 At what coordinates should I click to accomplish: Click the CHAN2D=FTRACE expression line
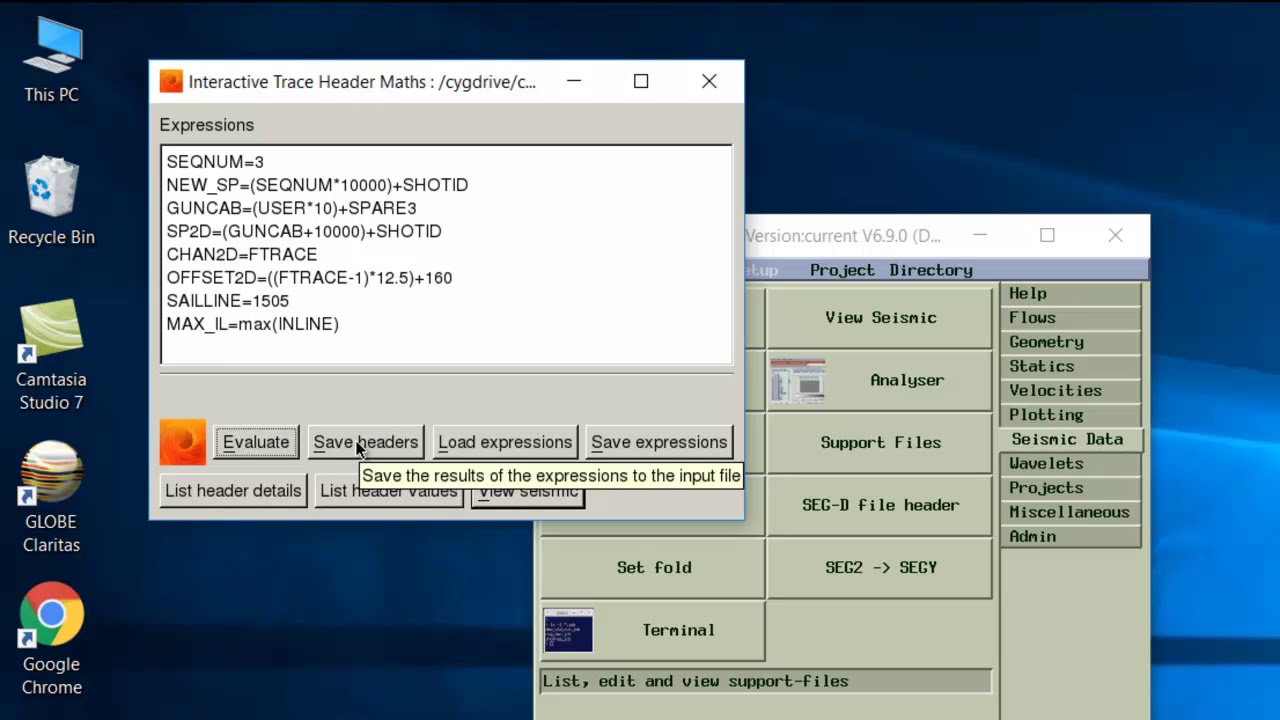(242, 254)
